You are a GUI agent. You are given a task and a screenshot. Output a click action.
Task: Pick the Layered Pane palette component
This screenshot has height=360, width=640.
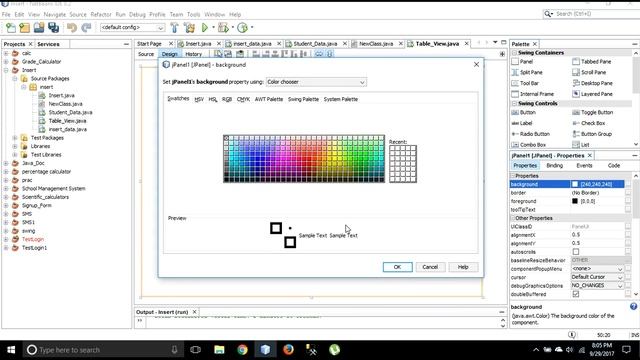[592, 94]
